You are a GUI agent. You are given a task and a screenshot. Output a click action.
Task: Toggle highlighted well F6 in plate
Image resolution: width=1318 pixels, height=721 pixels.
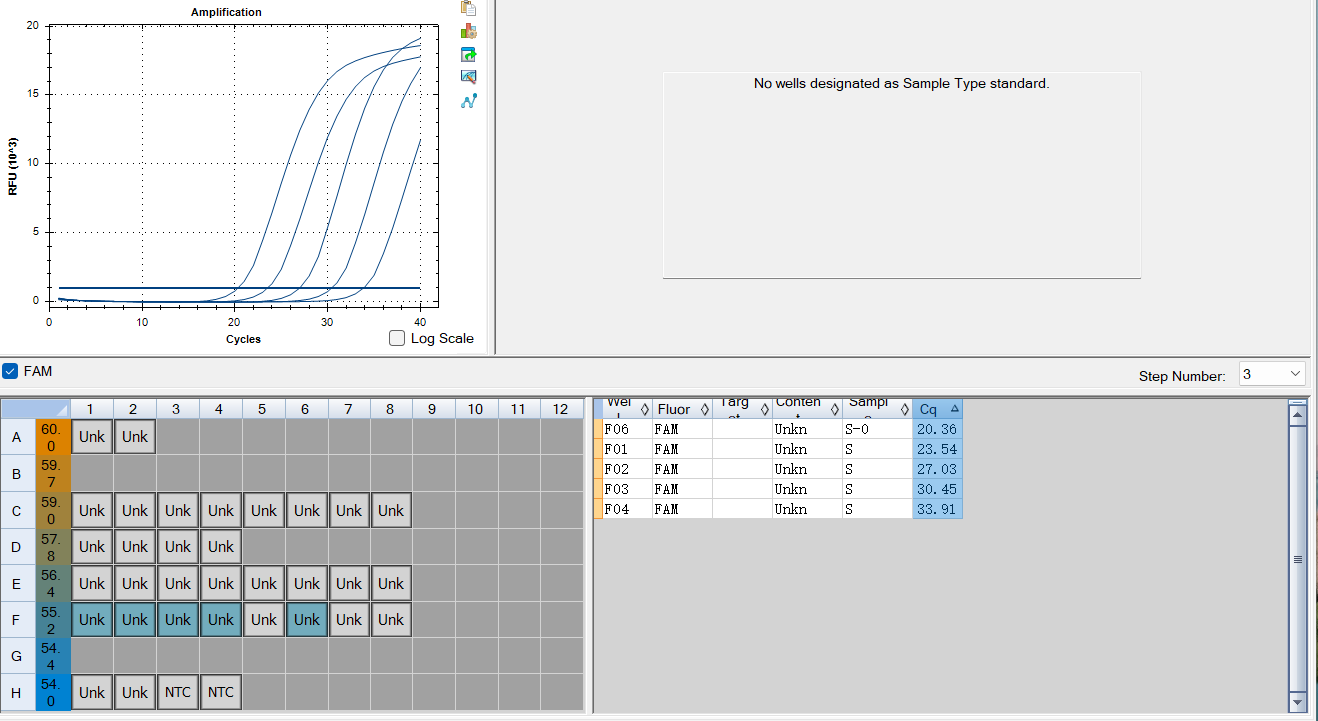pos(307,620)
